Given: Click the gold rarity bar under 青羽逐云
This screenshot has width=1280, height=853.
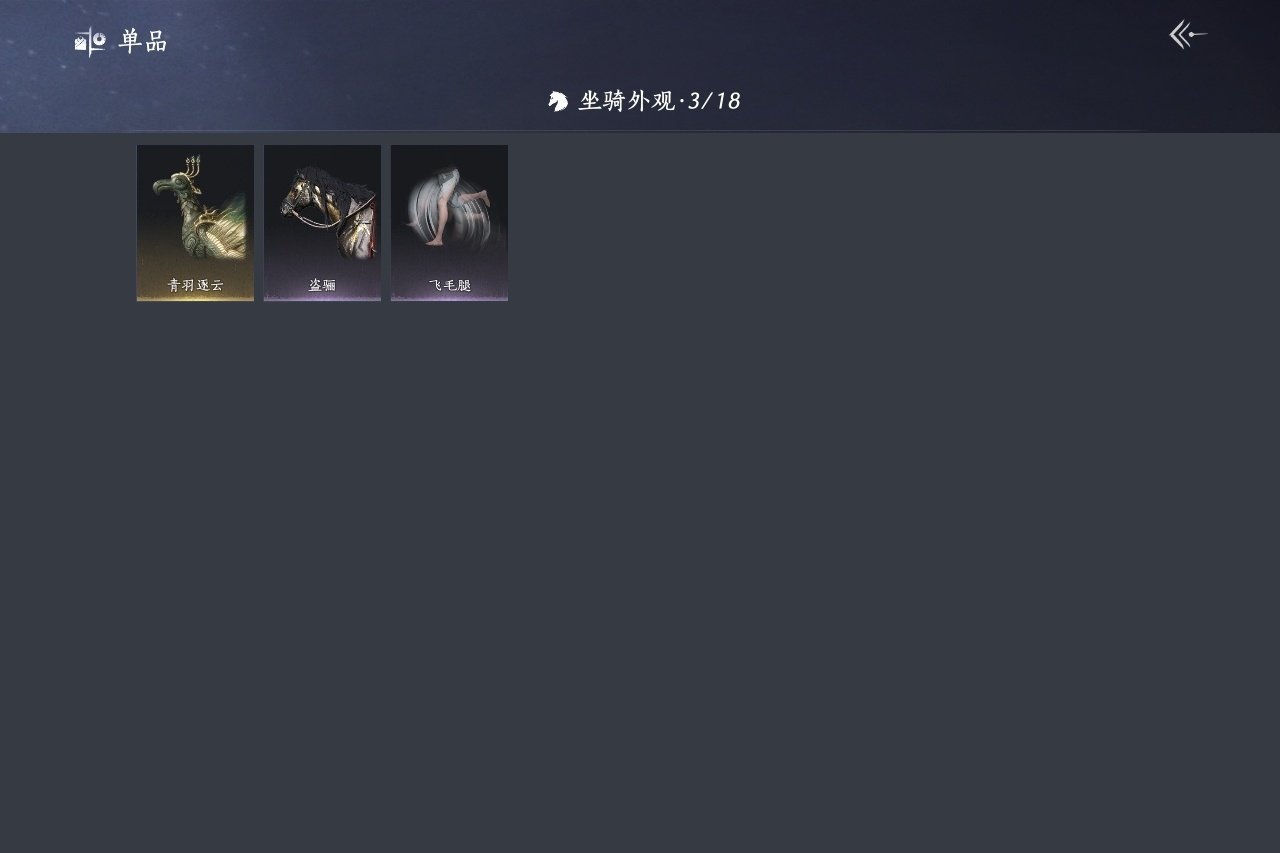Looking at the screenshot, I should click(x=195, y=298).
